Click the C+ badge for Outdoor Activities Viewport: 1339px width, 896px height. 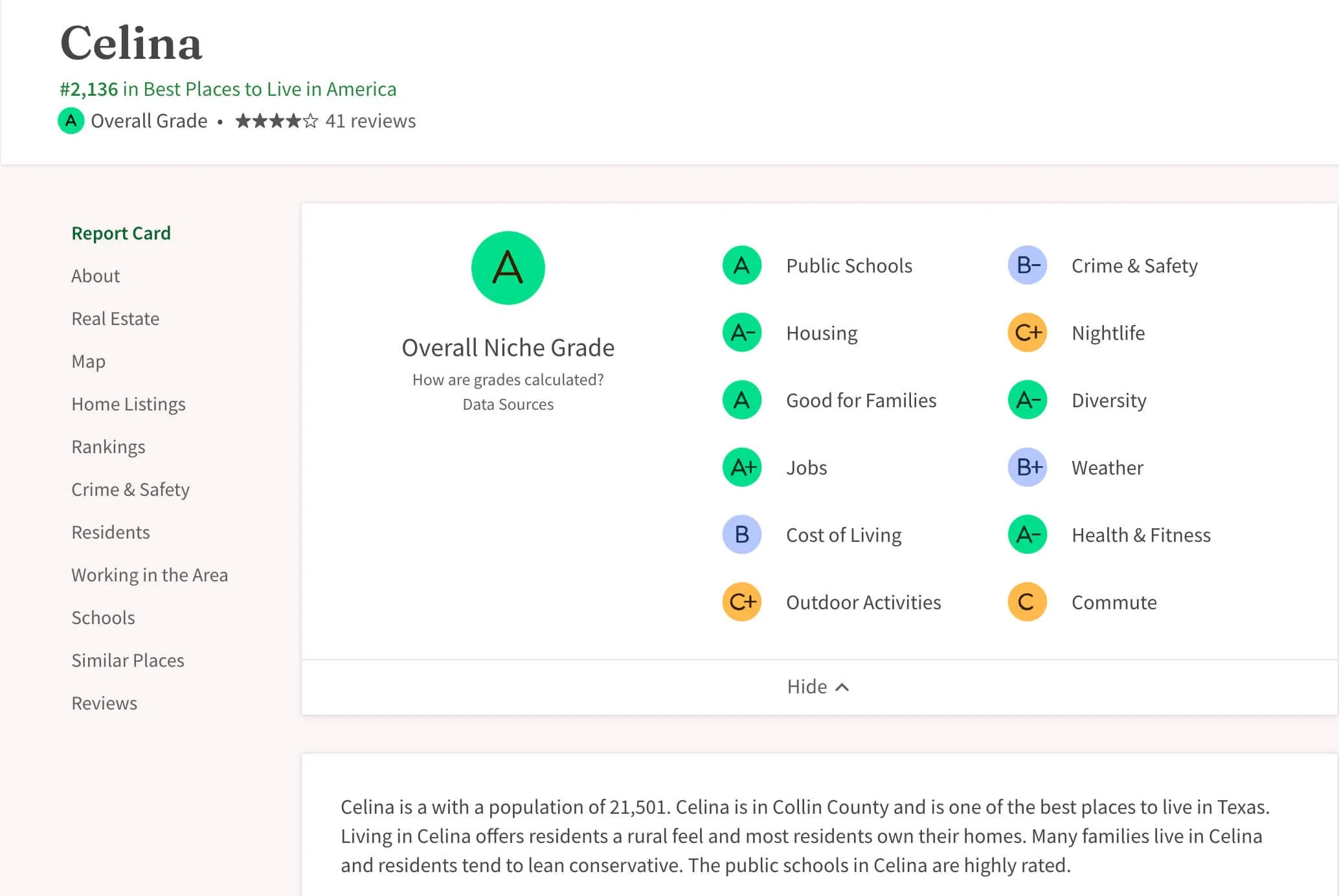741,602
